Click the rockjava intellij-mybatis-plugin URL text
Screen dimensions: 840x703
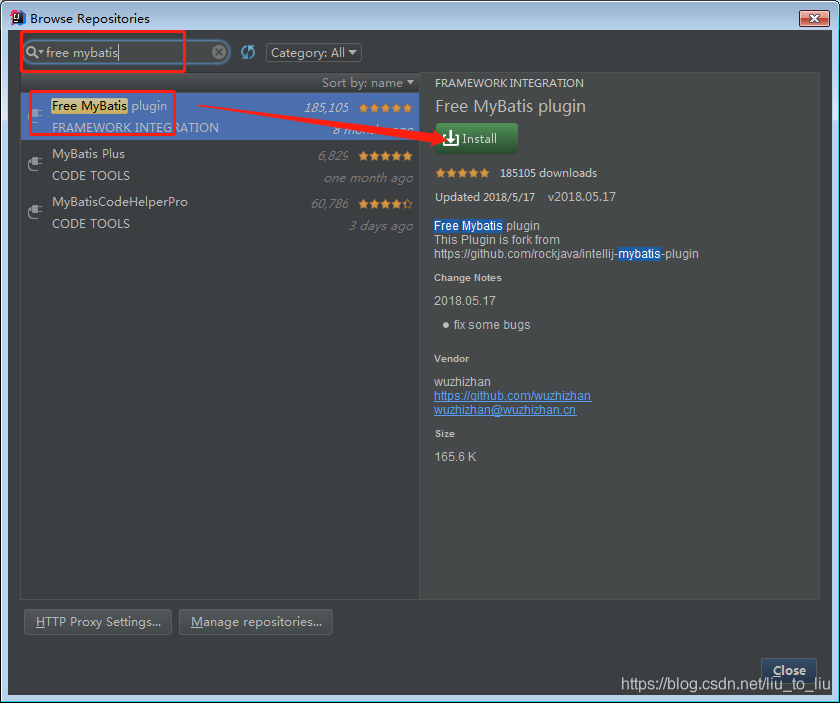pyautogui.click(x=566, y=253)
